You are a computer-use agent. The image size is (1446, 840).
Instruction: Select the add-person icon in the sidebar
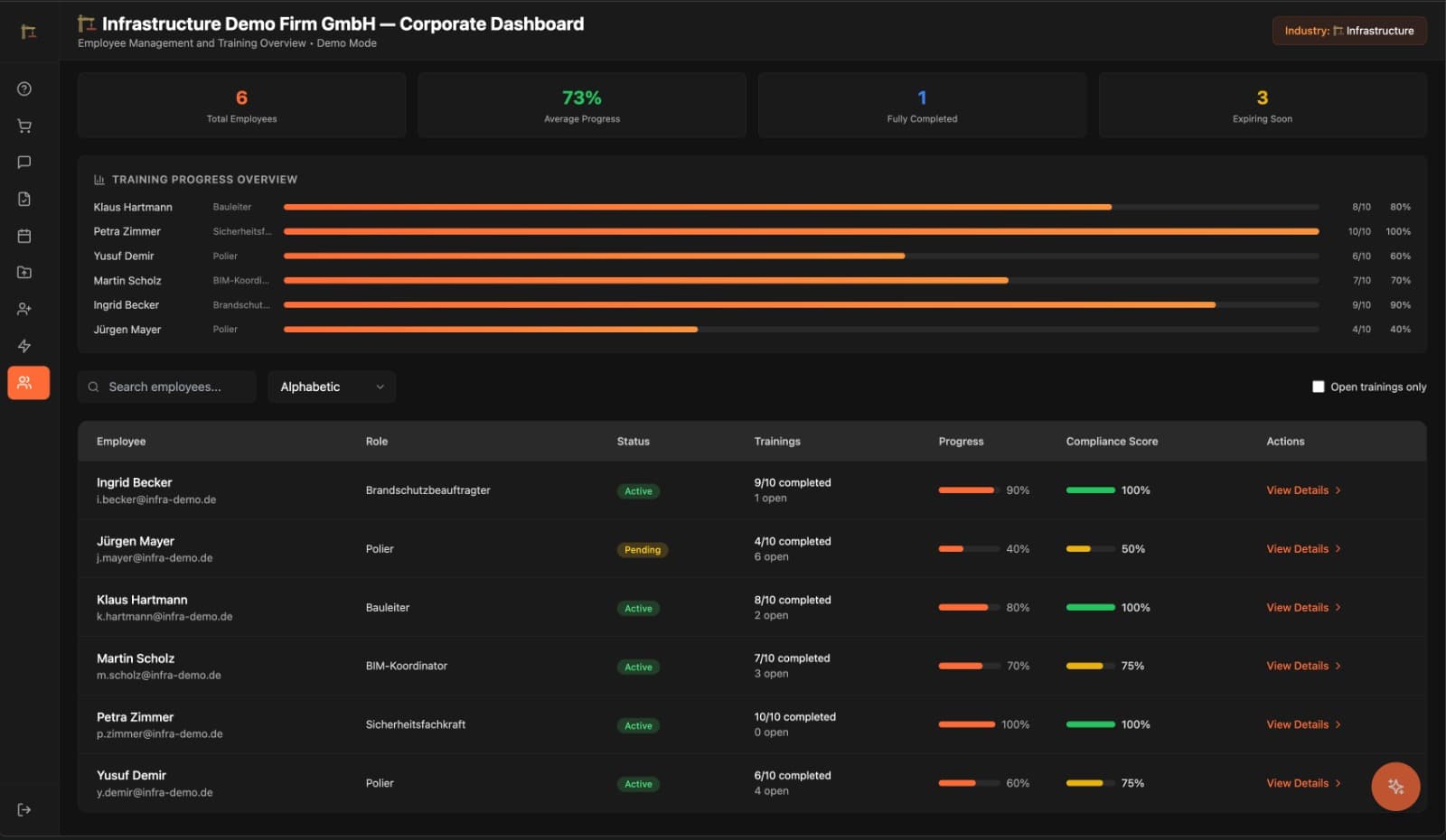point(24,309)
